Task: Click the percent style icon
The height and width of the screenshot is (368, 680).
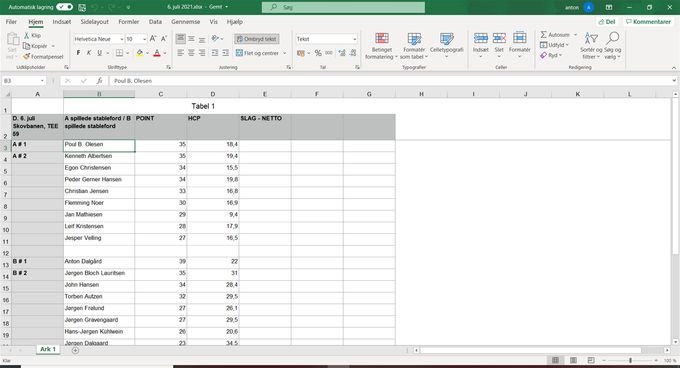Action: [318, 53]
